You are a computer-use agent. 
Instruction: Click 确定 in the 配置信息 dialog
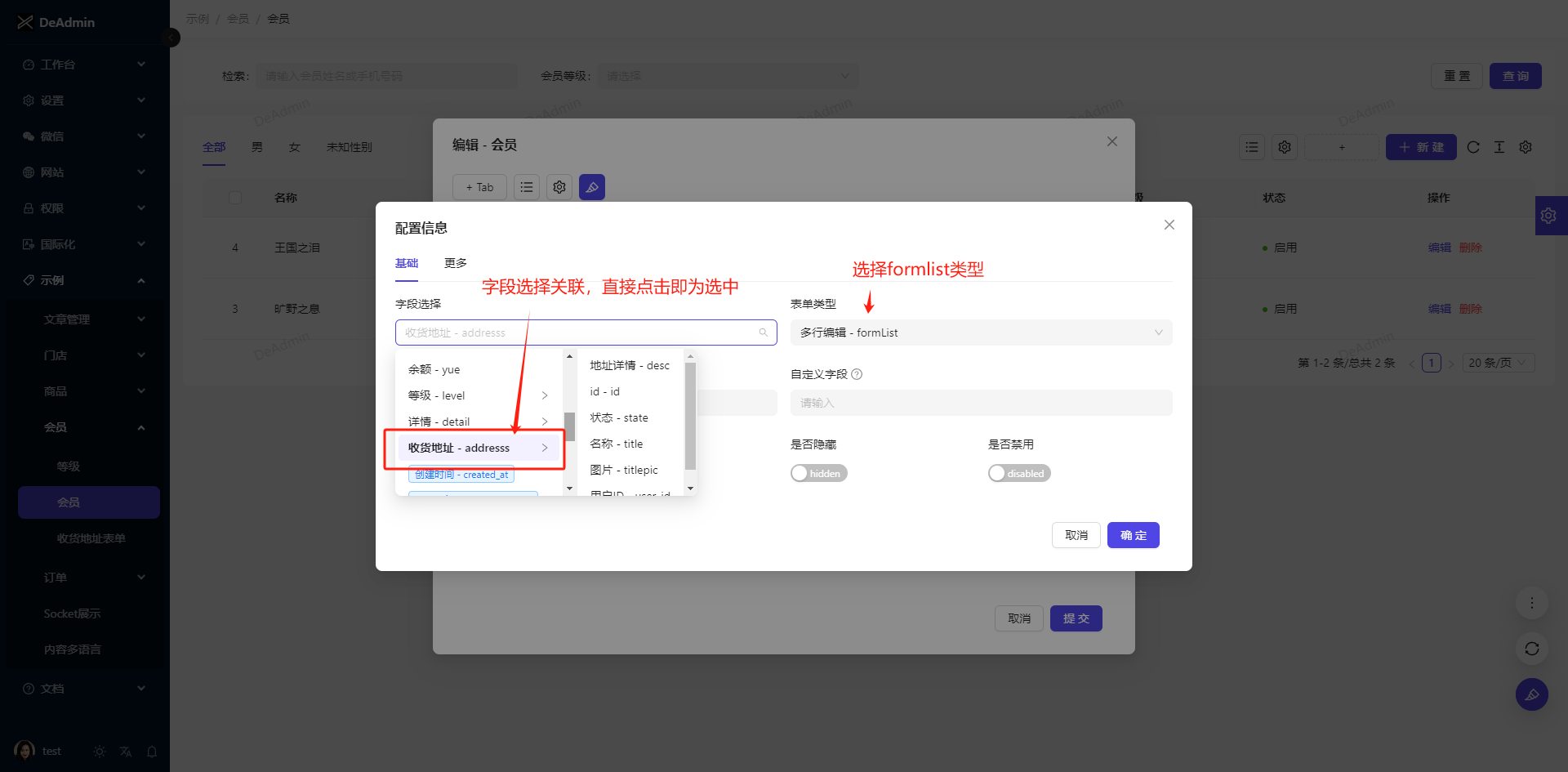pyautogui.click(x=1134, y=535)
